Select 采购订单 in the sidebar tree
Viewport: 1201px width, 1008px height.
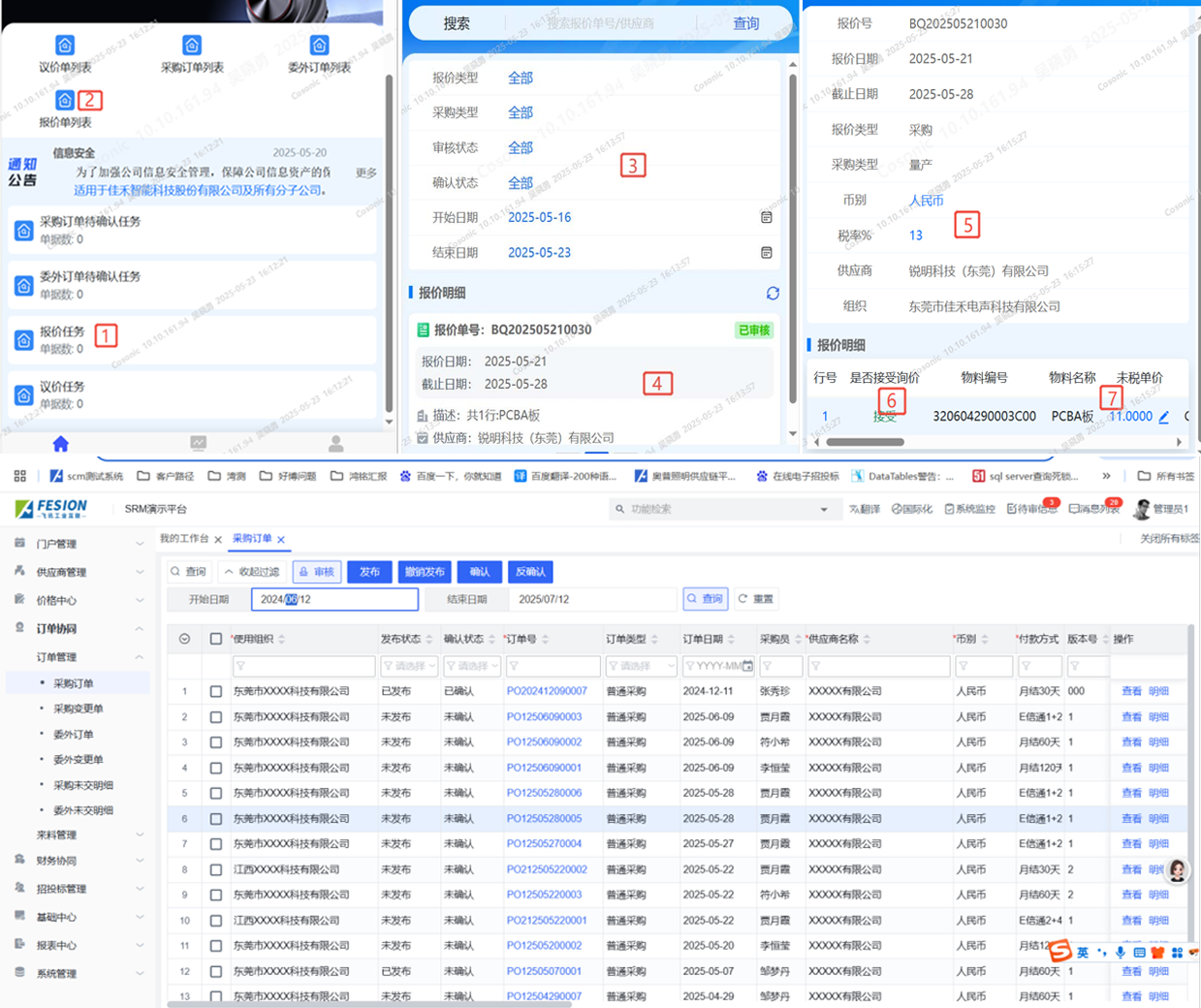pyautogui.click(x=74, y=683)
